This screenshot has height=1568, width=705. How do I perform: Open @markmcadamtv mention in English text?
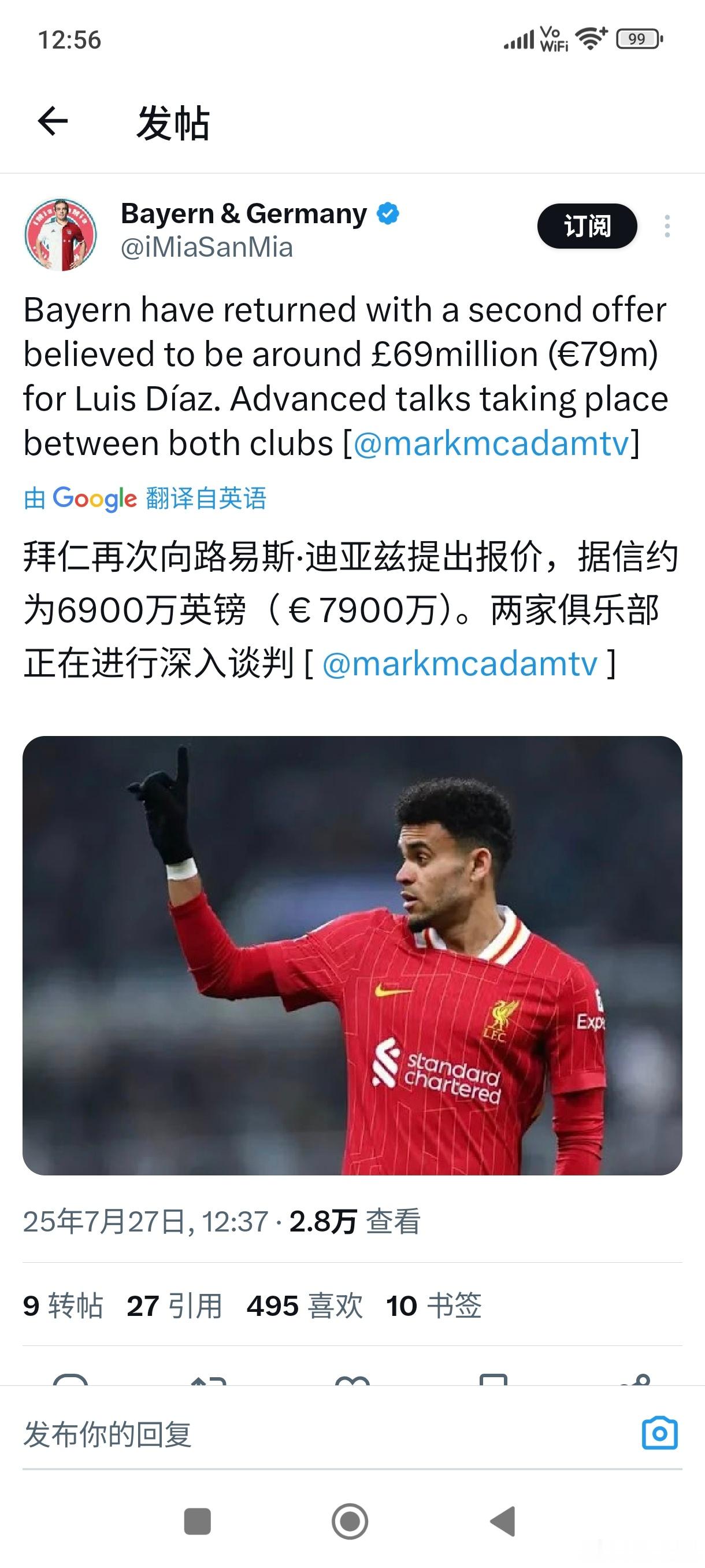[x=491, y=443]
